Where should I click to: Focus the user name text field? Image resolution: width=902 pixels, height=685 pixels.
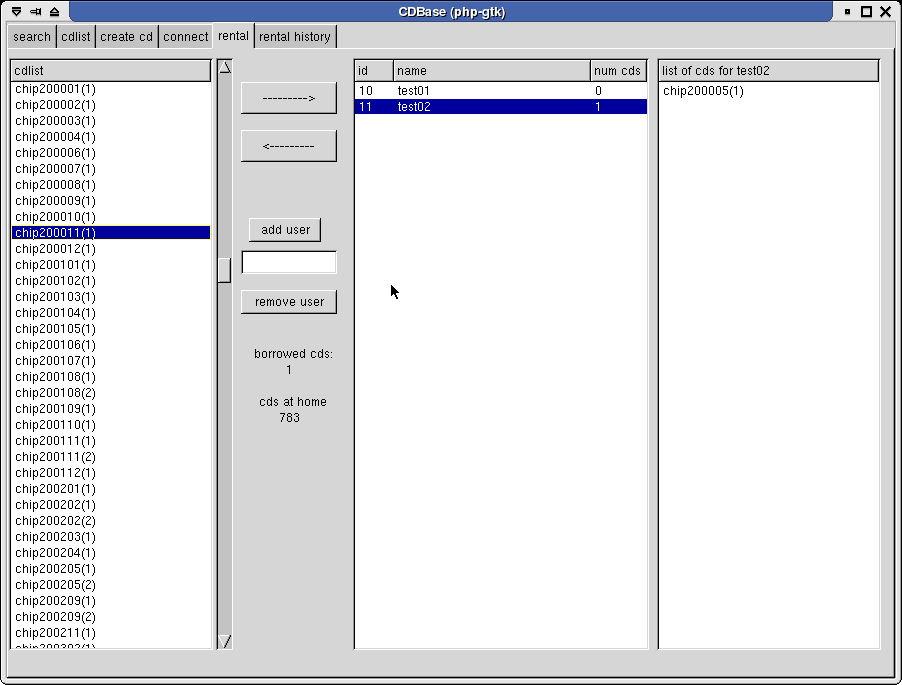[x=289, y=262]
